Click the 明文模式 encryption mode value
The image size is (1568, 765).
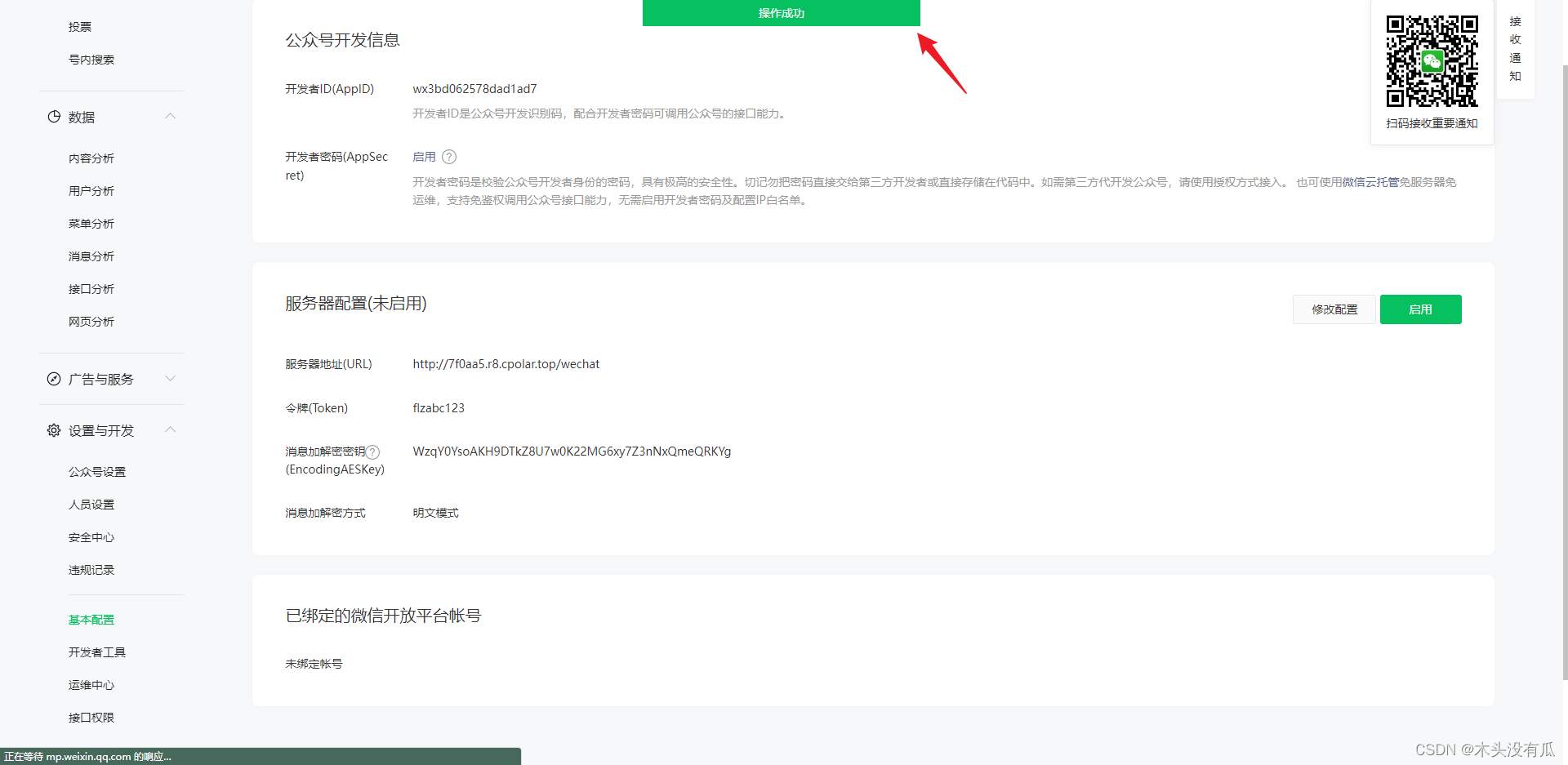(x=435, y=513)
